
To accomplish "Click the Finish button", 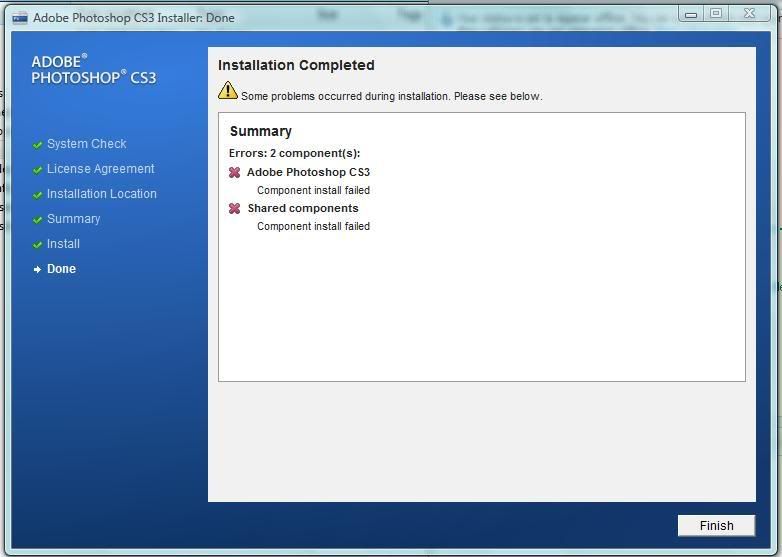I will click(x=716, y=525).
